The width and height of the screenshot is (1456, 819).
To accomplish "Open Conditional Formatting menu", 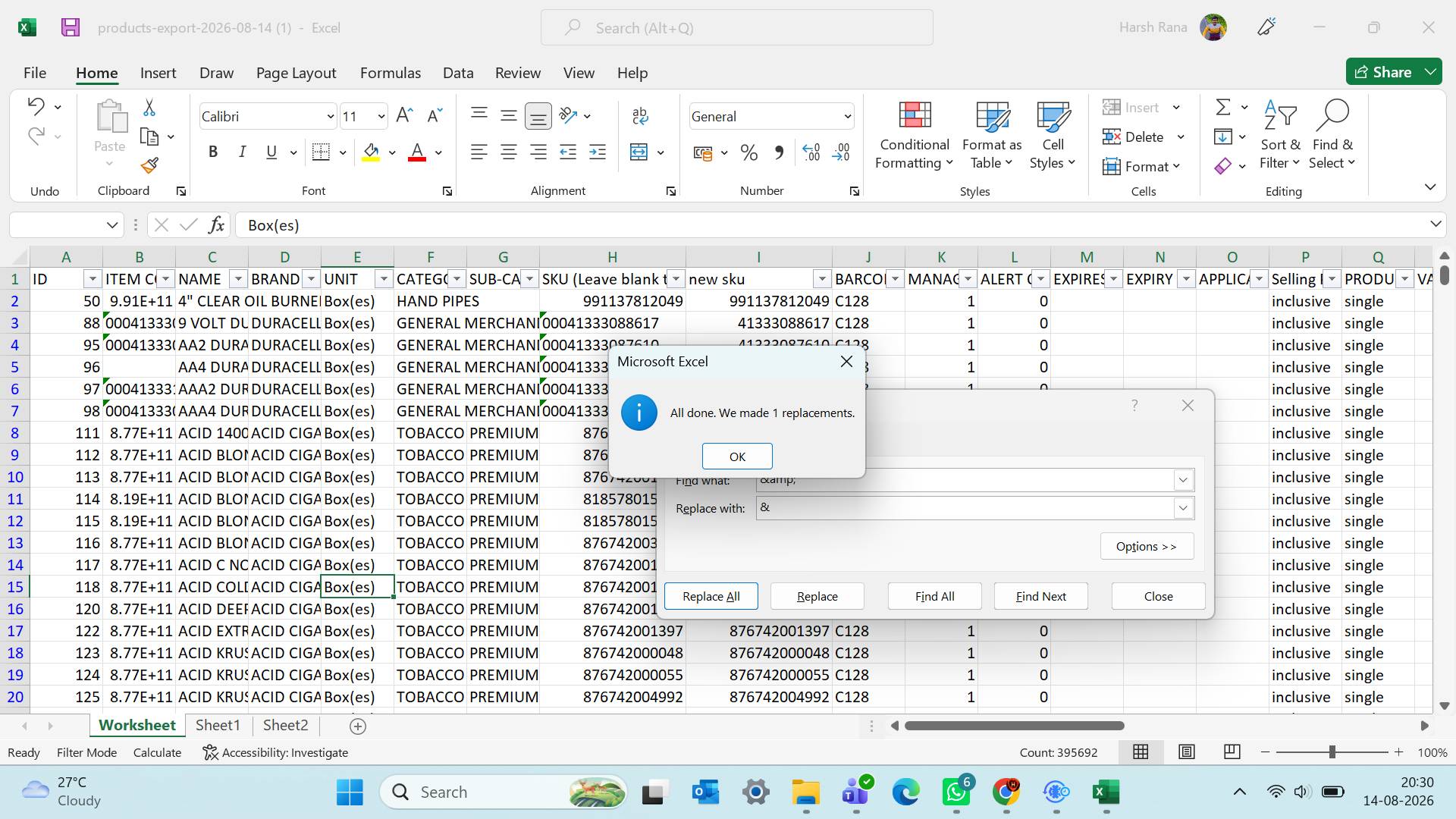I will (x=914, y=136).
